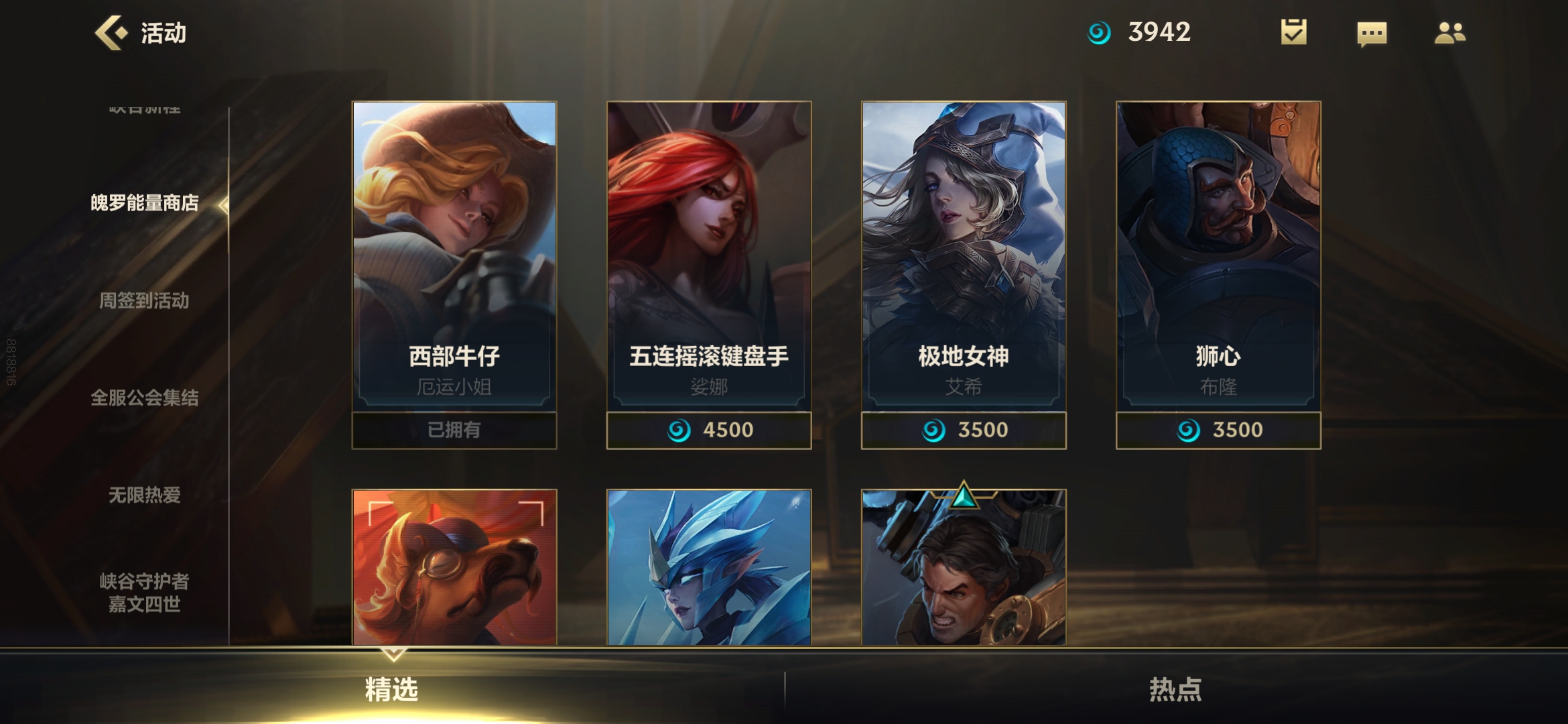
Task: Switch to the 热点 tab
Action: coord(1176,689)
